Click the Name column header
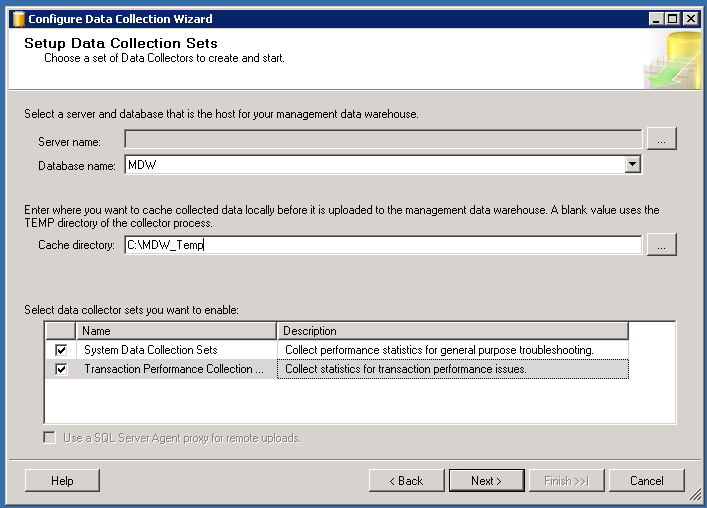 [176, 331]
